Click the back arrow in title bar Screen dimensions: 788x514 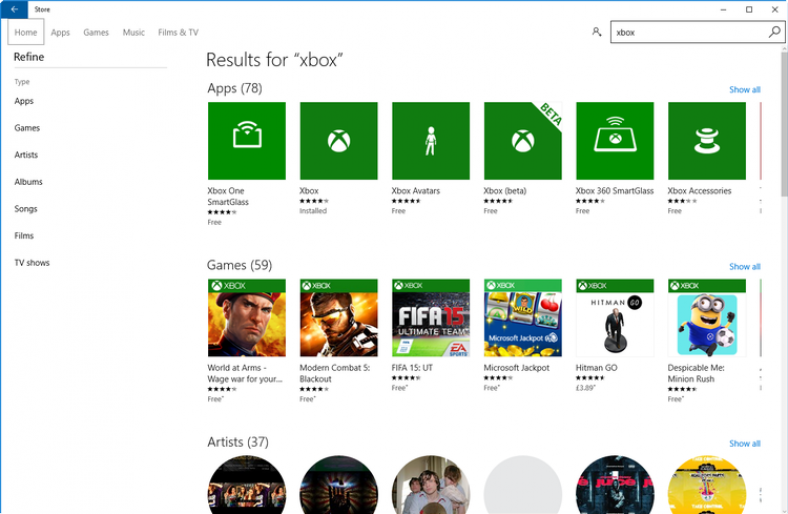[14, 9]
